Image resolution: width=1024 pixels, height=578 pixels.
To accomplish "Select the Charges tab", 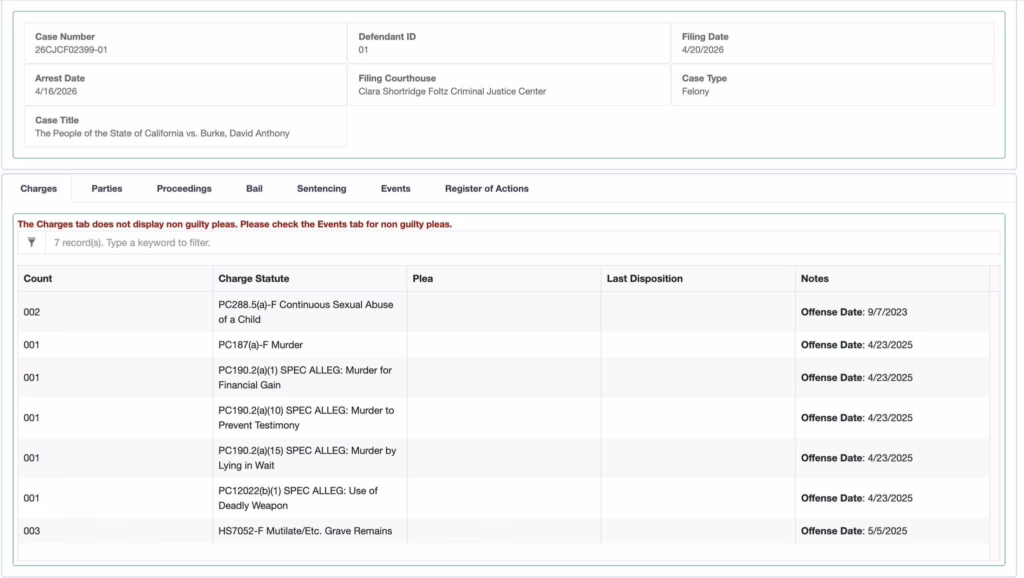I will point(38,188).
